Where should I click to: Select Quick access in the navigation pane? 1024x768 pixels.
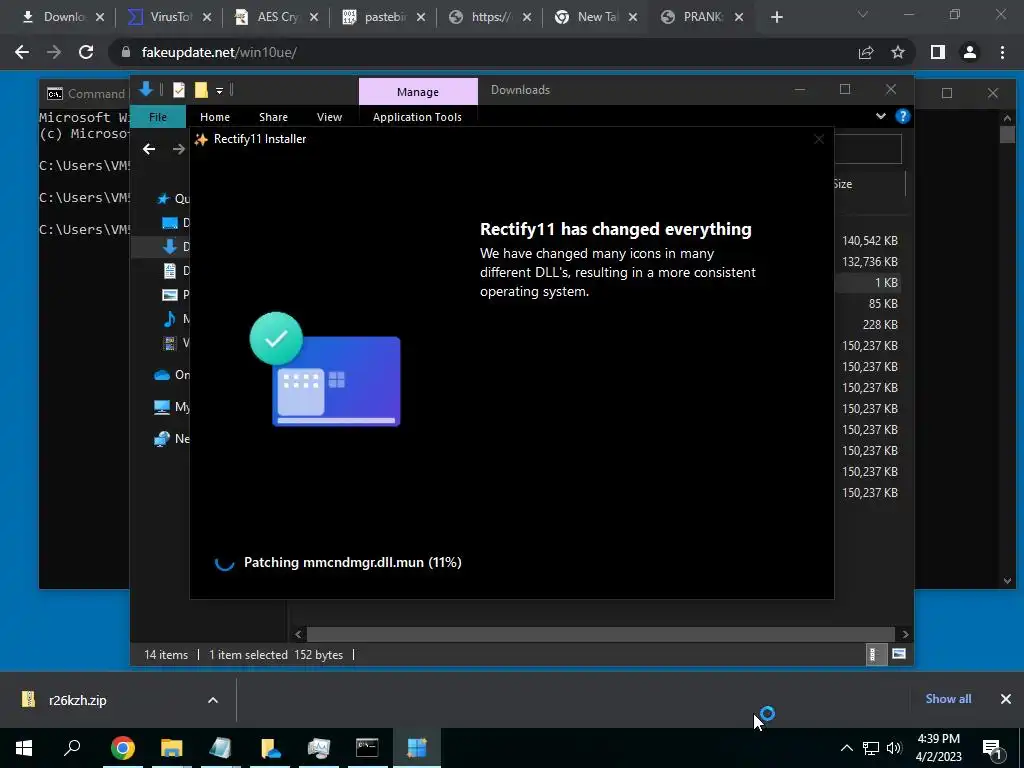click(x=173, y=199)
